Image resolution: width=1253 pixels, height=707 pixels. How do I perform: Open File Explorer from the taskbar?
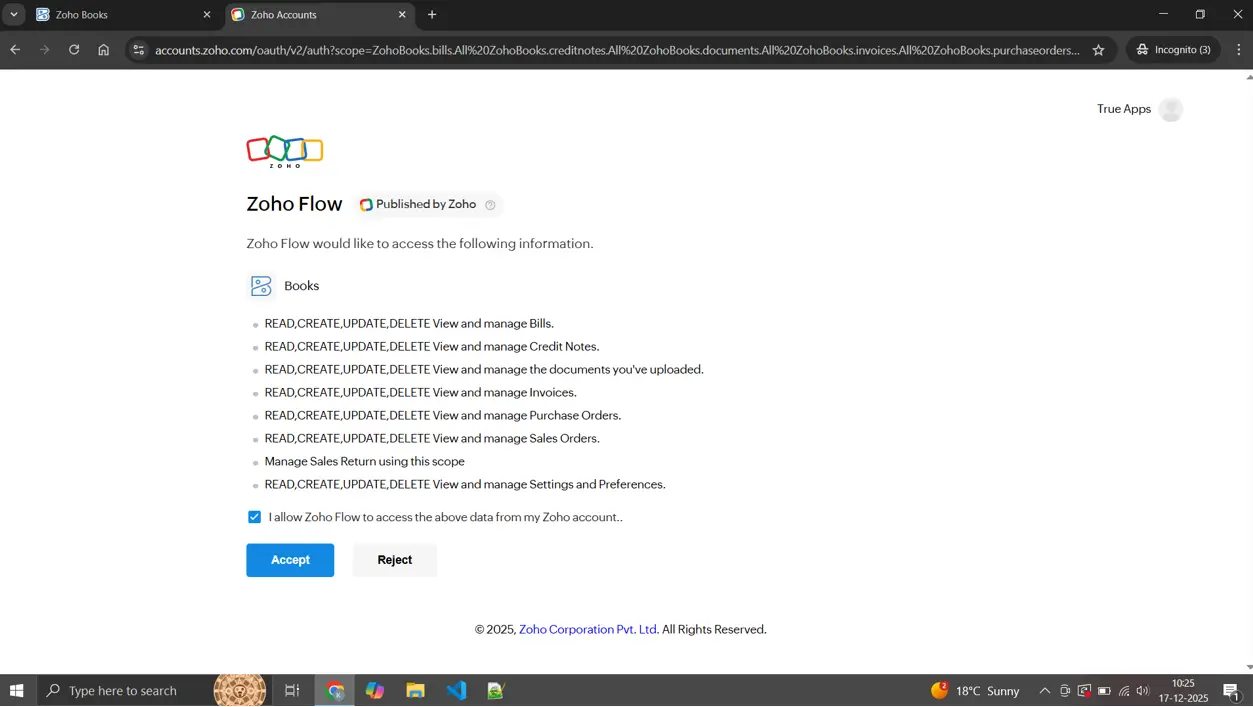(x=415, y=690)
